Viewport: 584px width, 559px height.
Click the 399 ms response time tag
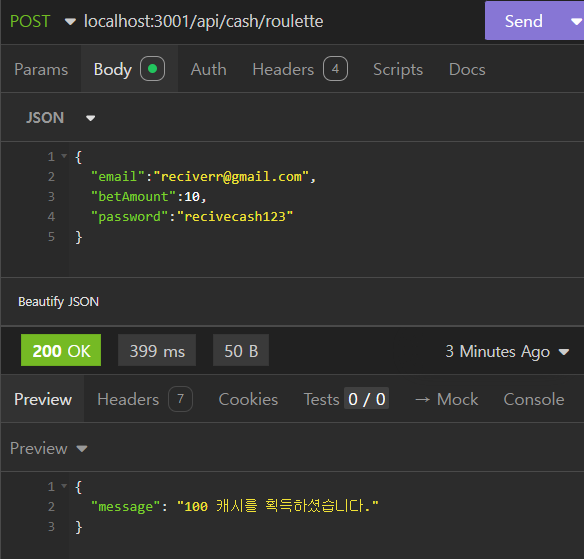(157, 350)
